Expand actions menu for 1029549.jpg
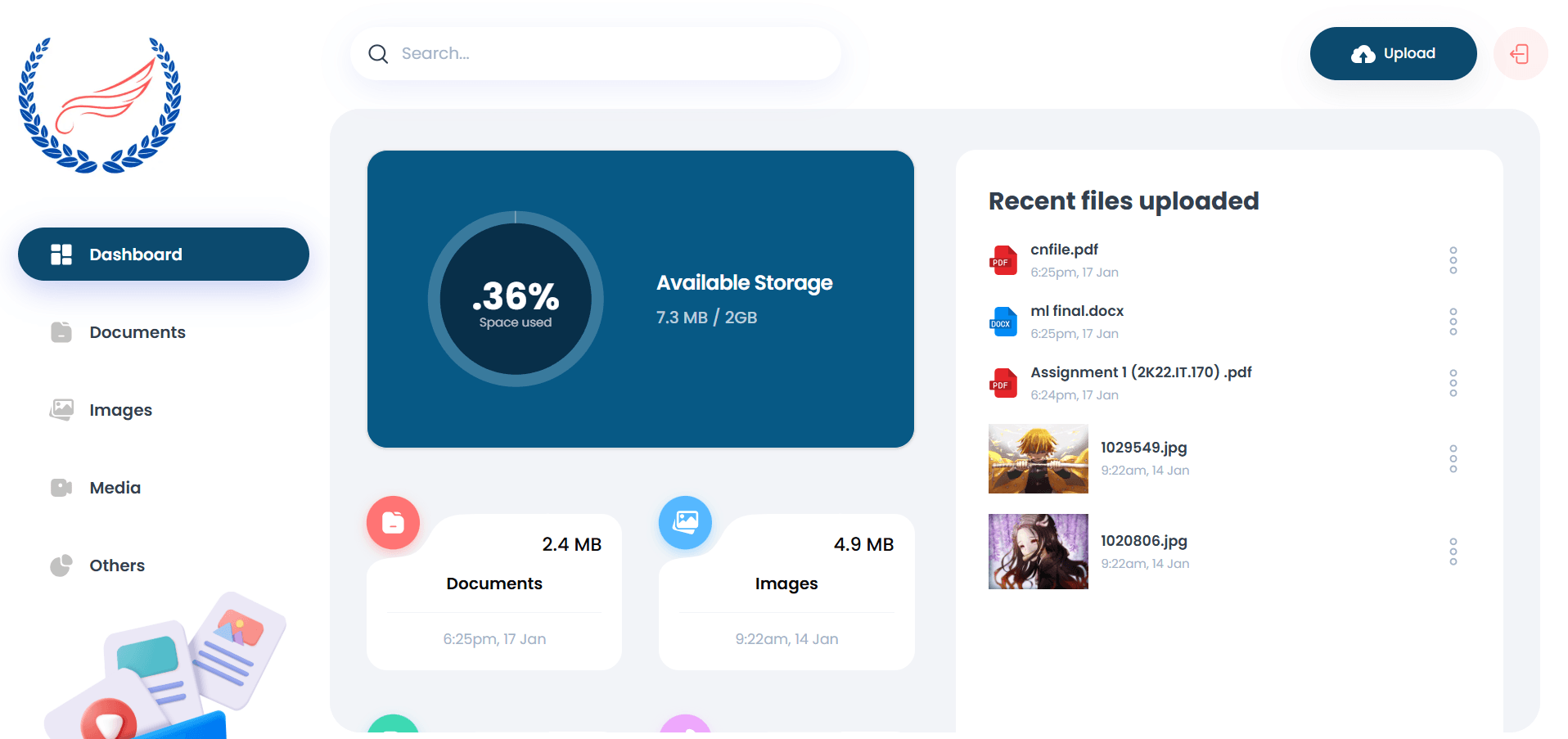The height and width of the screenshot is (739, 1568). coord(1453,459)
